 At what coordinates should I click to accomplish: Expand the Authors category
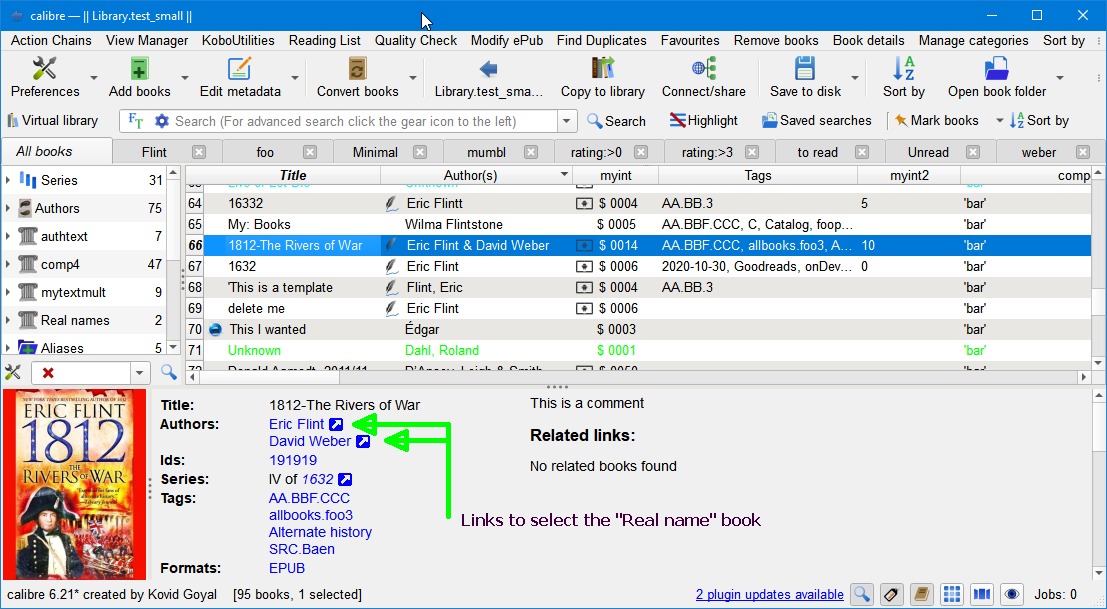(x=8, y=208)
